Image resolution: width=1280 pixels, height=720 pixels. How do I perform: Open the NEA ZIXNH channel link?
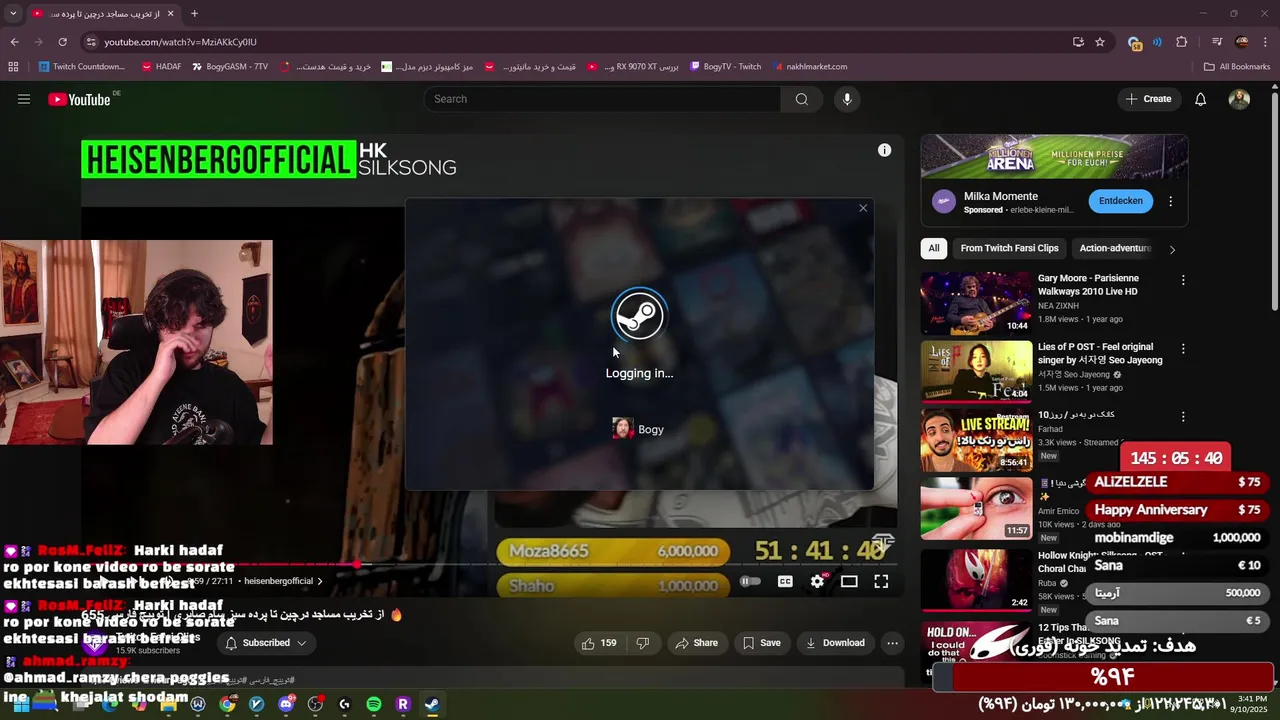(x=1058, y=306)
